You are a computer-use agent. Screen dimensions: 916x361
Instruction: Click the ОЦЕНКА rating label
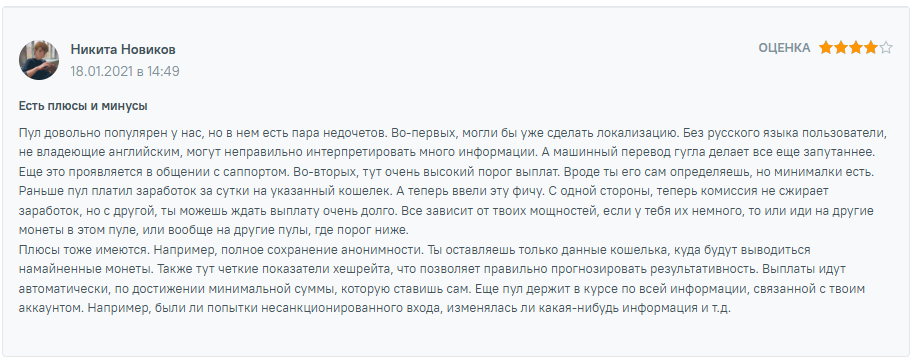(784, 48)
